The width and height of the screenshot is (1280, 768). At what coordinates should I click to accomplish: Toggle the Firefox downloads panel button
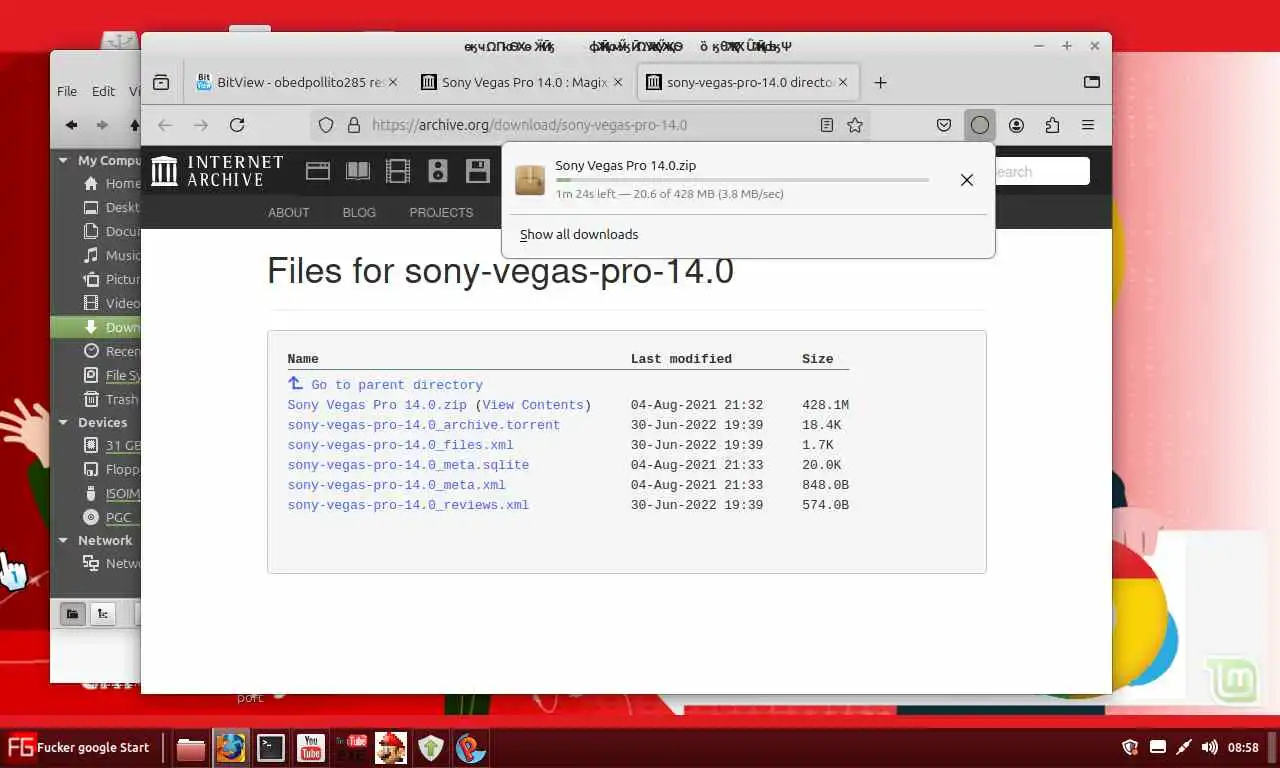(x=980, y=125)
